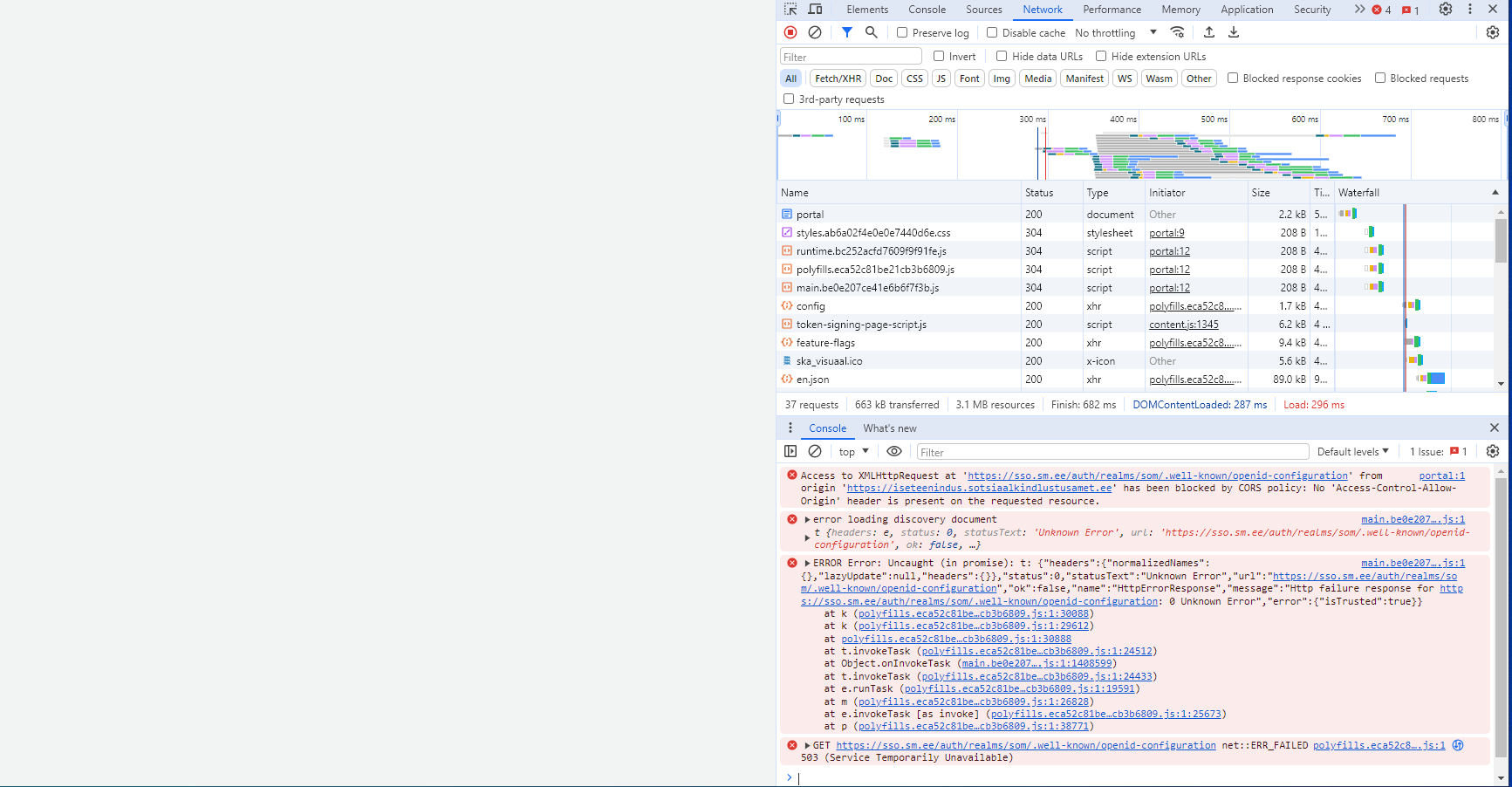The height and width of the screenshot is (787, 1512).
Task: Click console output scrollbar thumb
Action: click(1501, 619)
